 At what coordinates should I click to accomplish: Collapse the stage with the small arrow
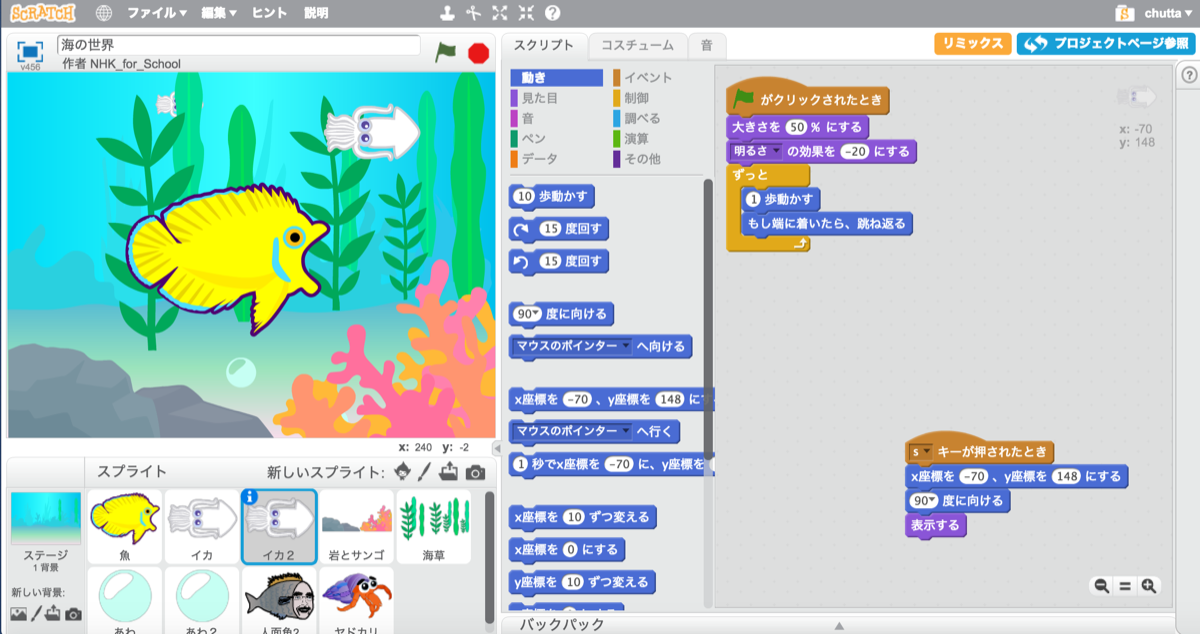pyautogui.click(x=497, y=448)
